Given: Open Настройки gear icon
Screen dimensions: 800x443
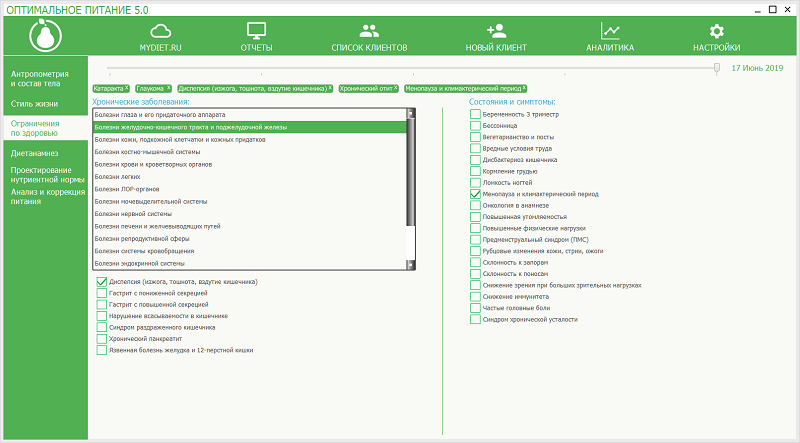Looking at the screenshot, I should (x=716, y=31).
